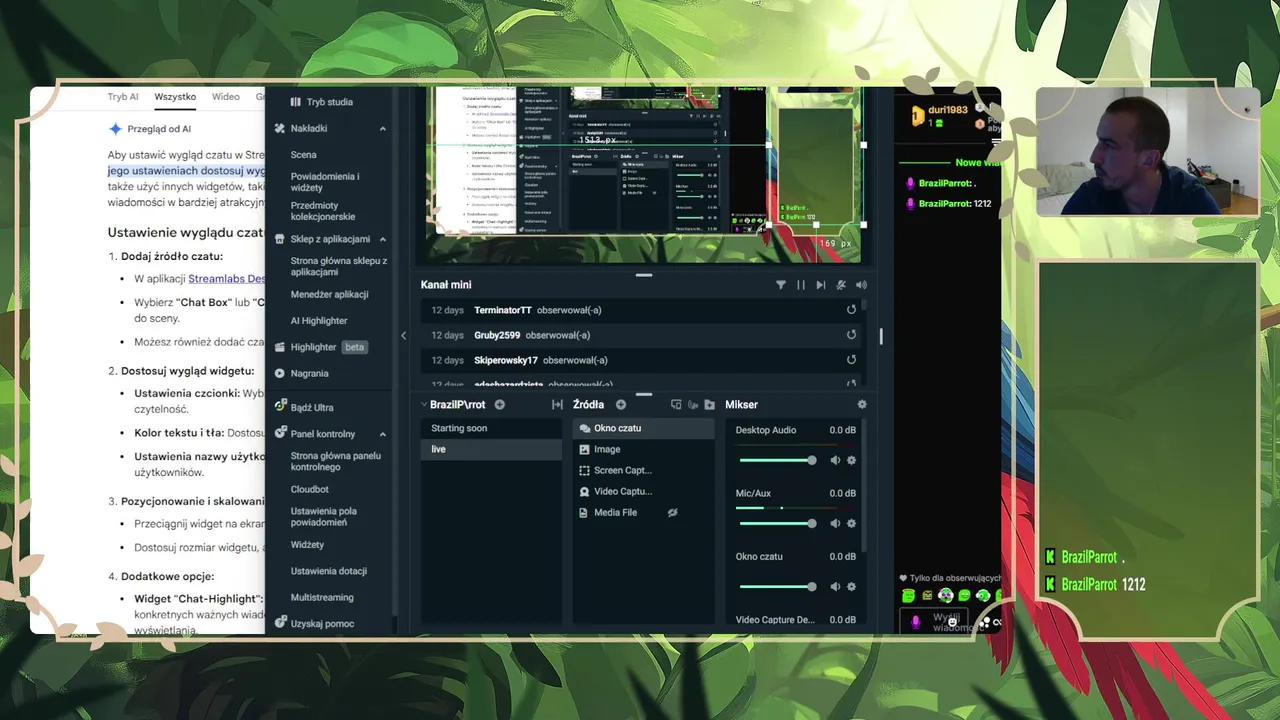Open the Scena menu entry

click(304, 155)
